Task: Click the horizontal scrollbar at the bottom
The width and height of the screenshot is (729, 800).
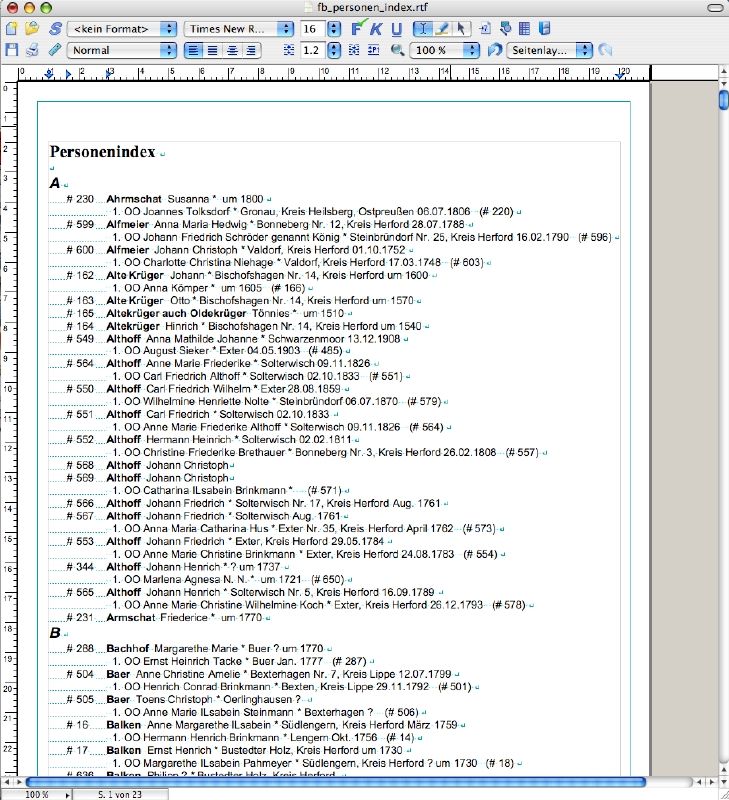Action: click(335, 782)
